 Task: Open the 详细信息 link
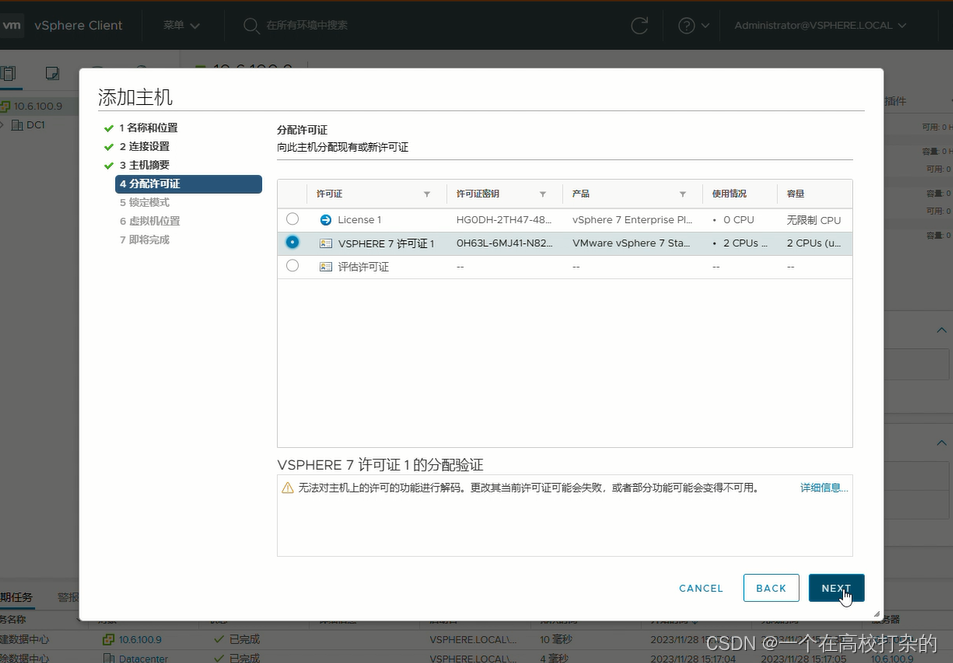[824, 487]
